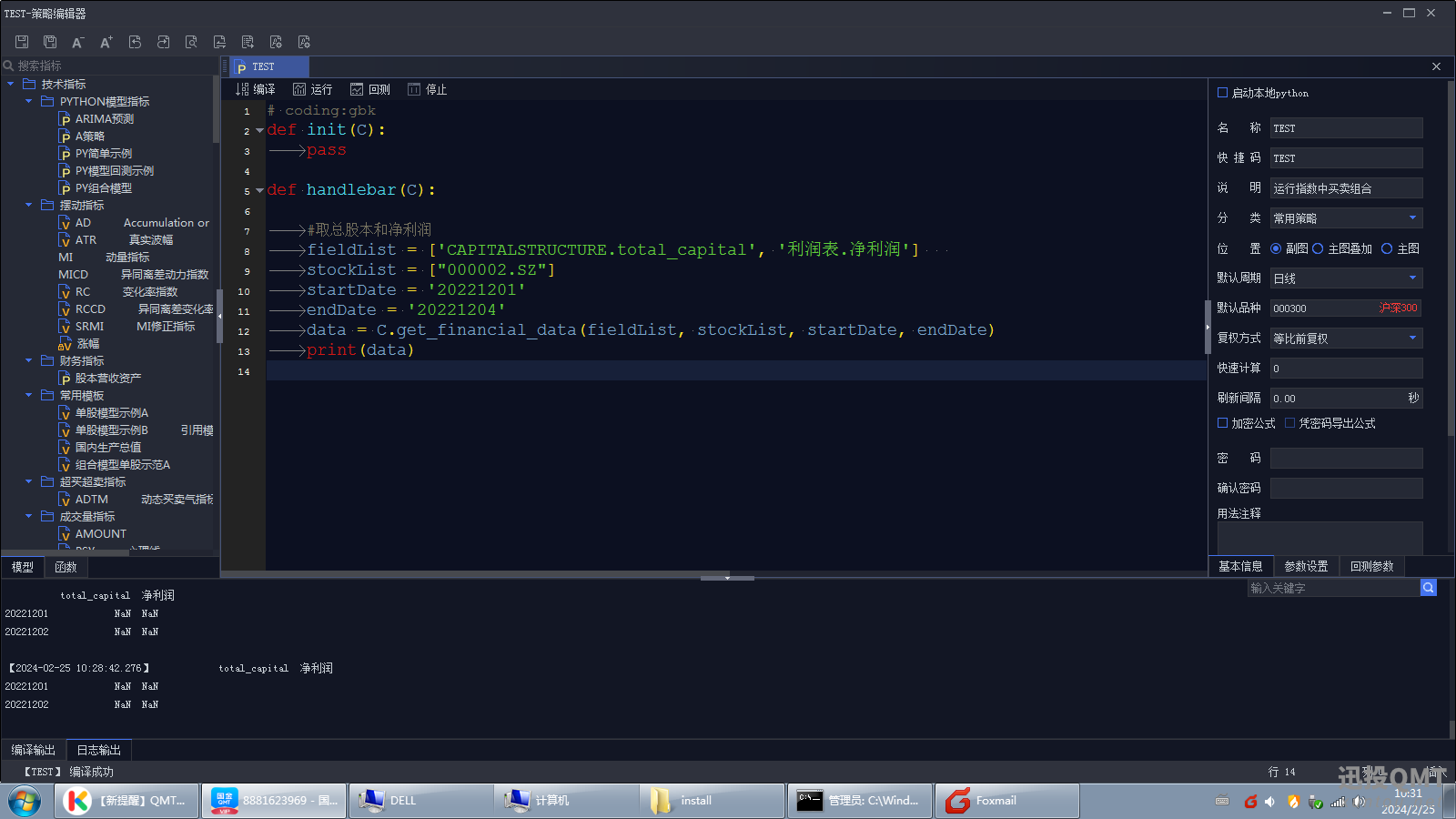Decrease font size with the A- icon
The width and height of the screenshot is (1456, 819).
click(78, 42)
